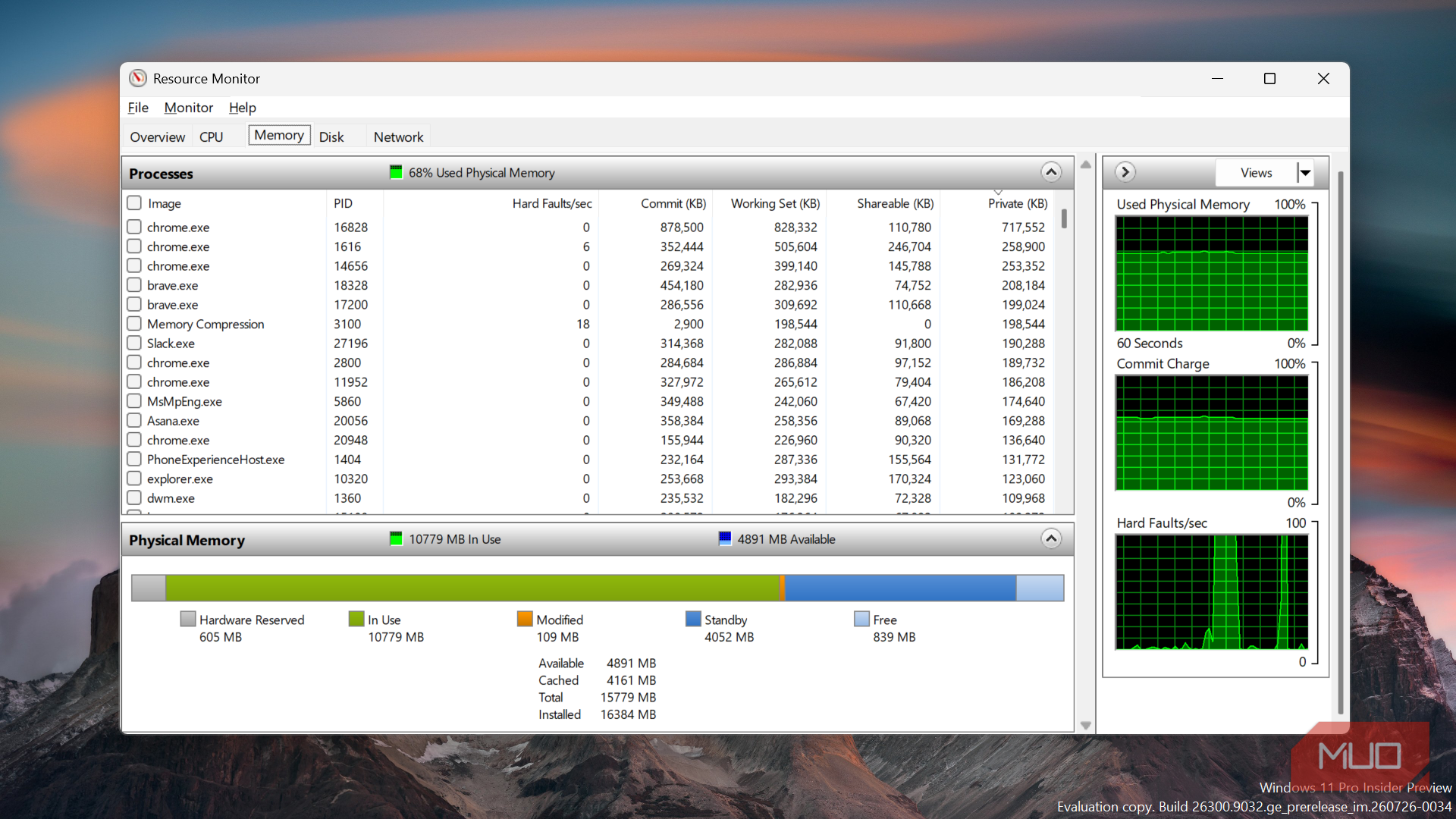Click the Standby blue legend square
Viewport: 1456px width, 819px height.
[693, 619]
